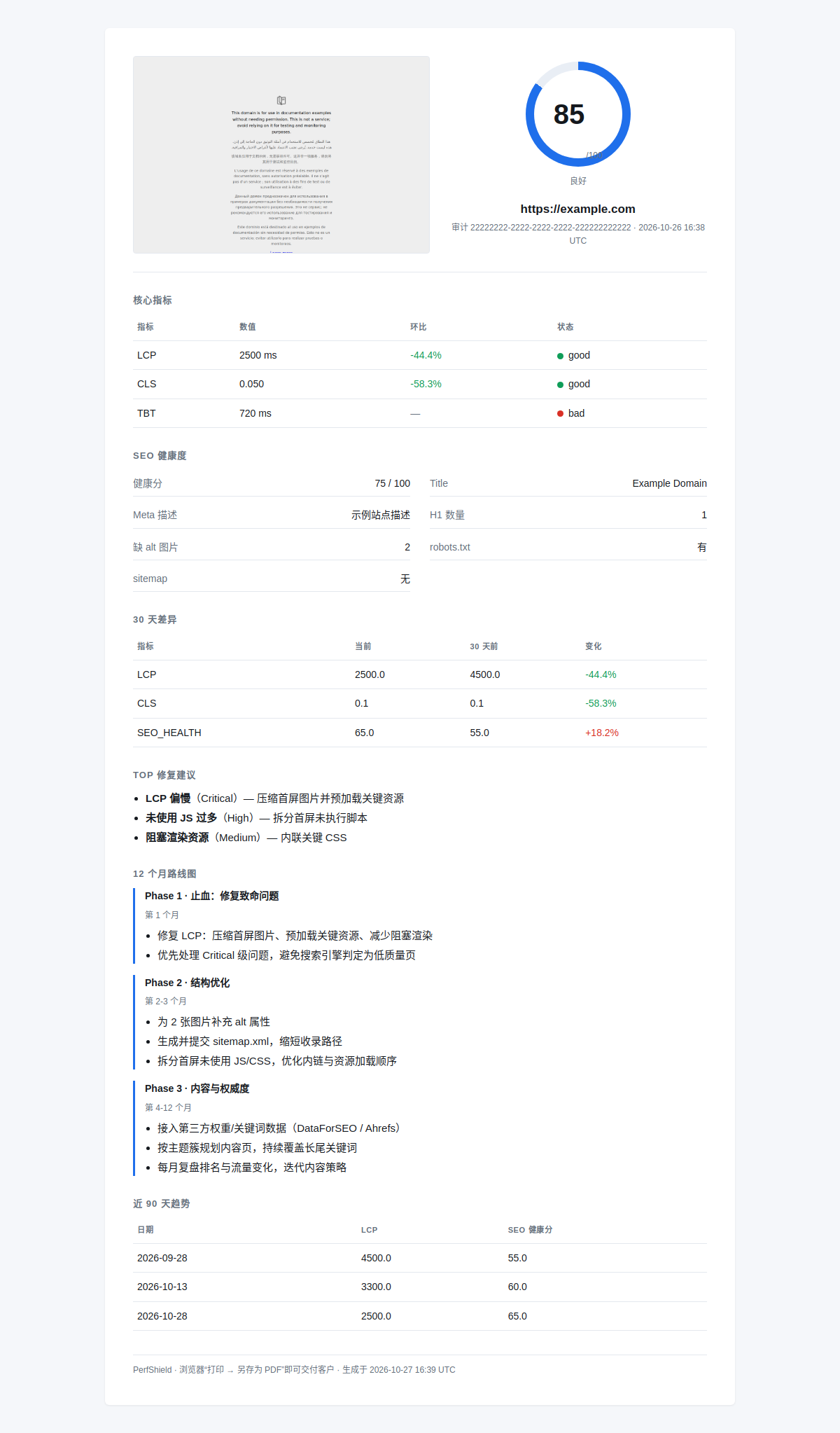Screen dimensions: 840x1433
Task: Click the SEO_HEALTH row name
Action: (x=169, y=733)
